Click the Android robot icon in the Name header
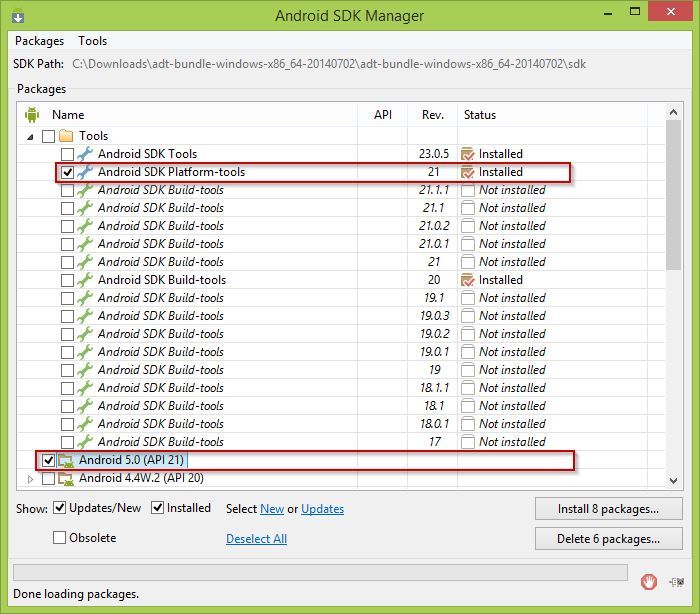 (x=32, y=115)
